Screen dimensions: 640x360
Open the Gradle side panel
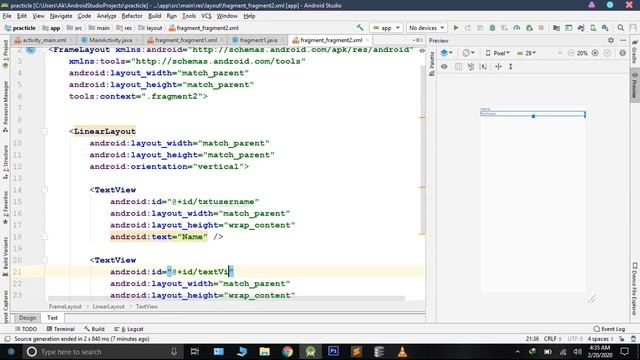635,51
